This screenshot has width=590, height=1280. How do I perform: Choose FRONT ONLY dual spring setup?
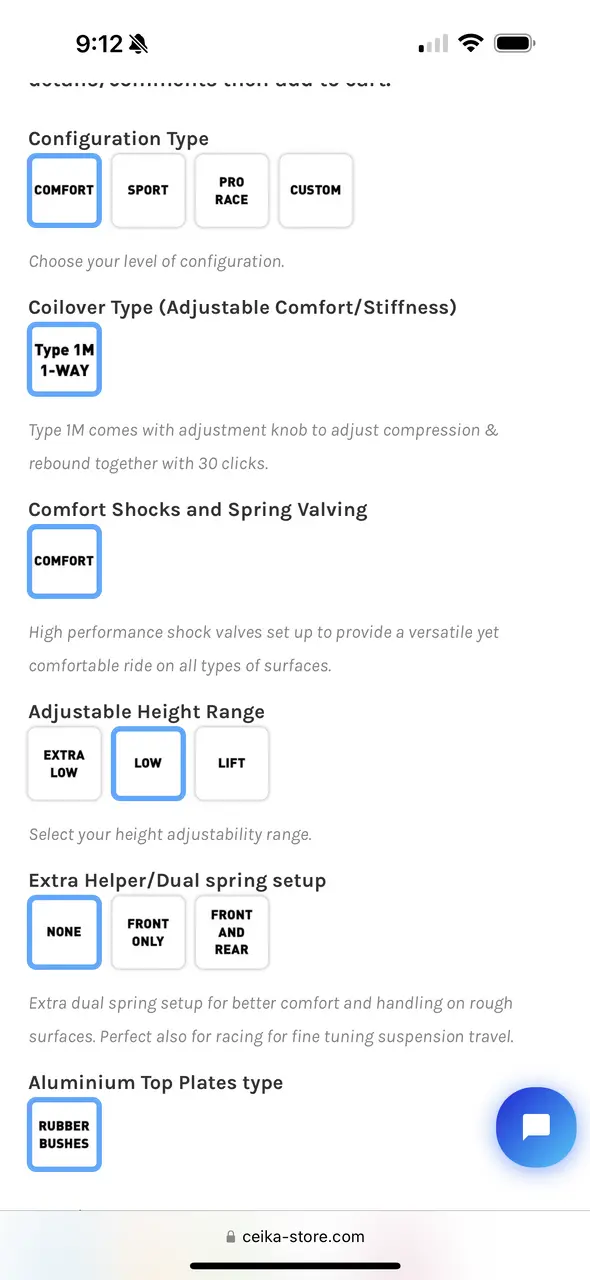[148, 932]
